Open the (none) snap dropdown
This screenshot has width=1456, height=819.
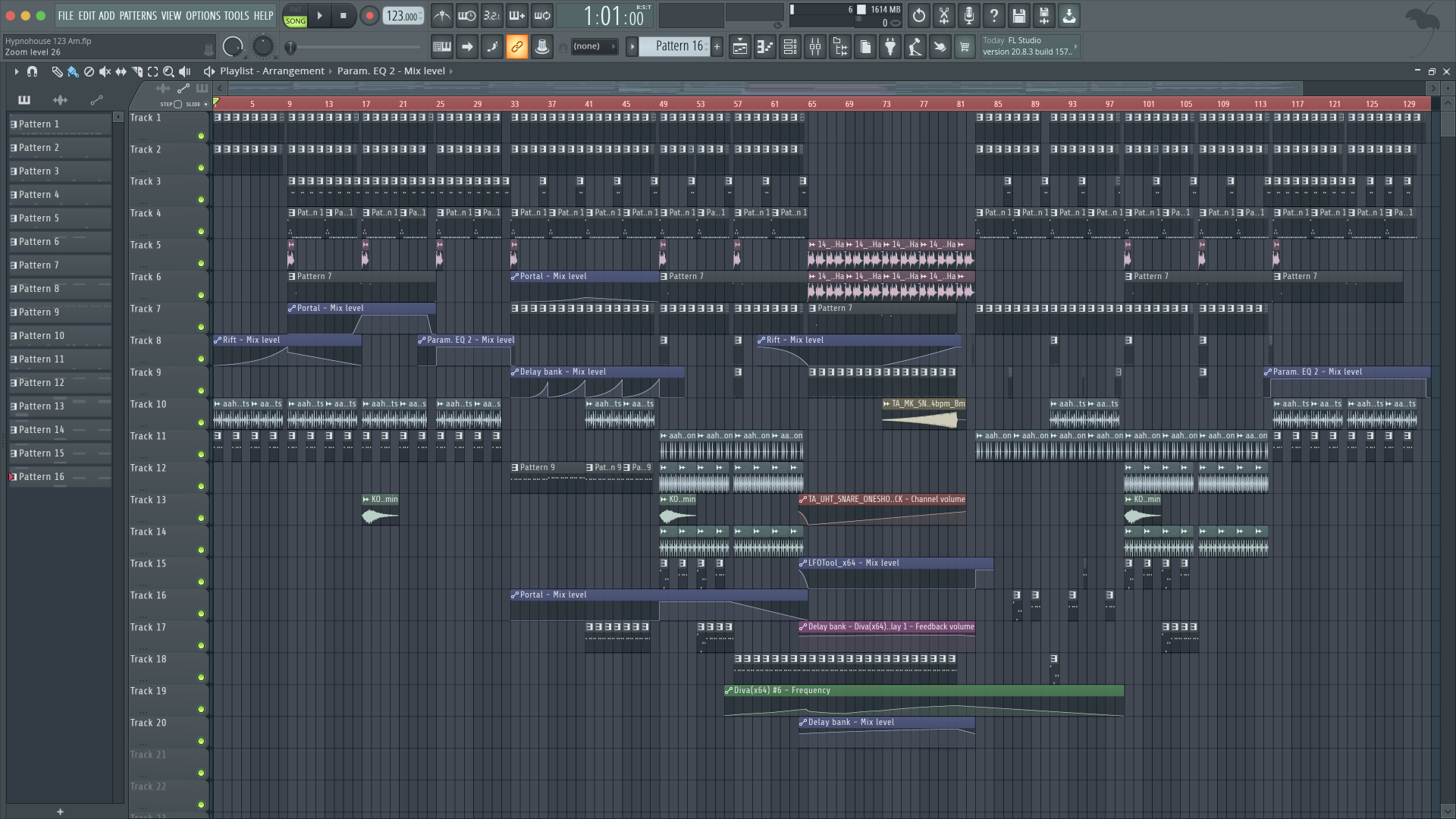pos(594,47)
